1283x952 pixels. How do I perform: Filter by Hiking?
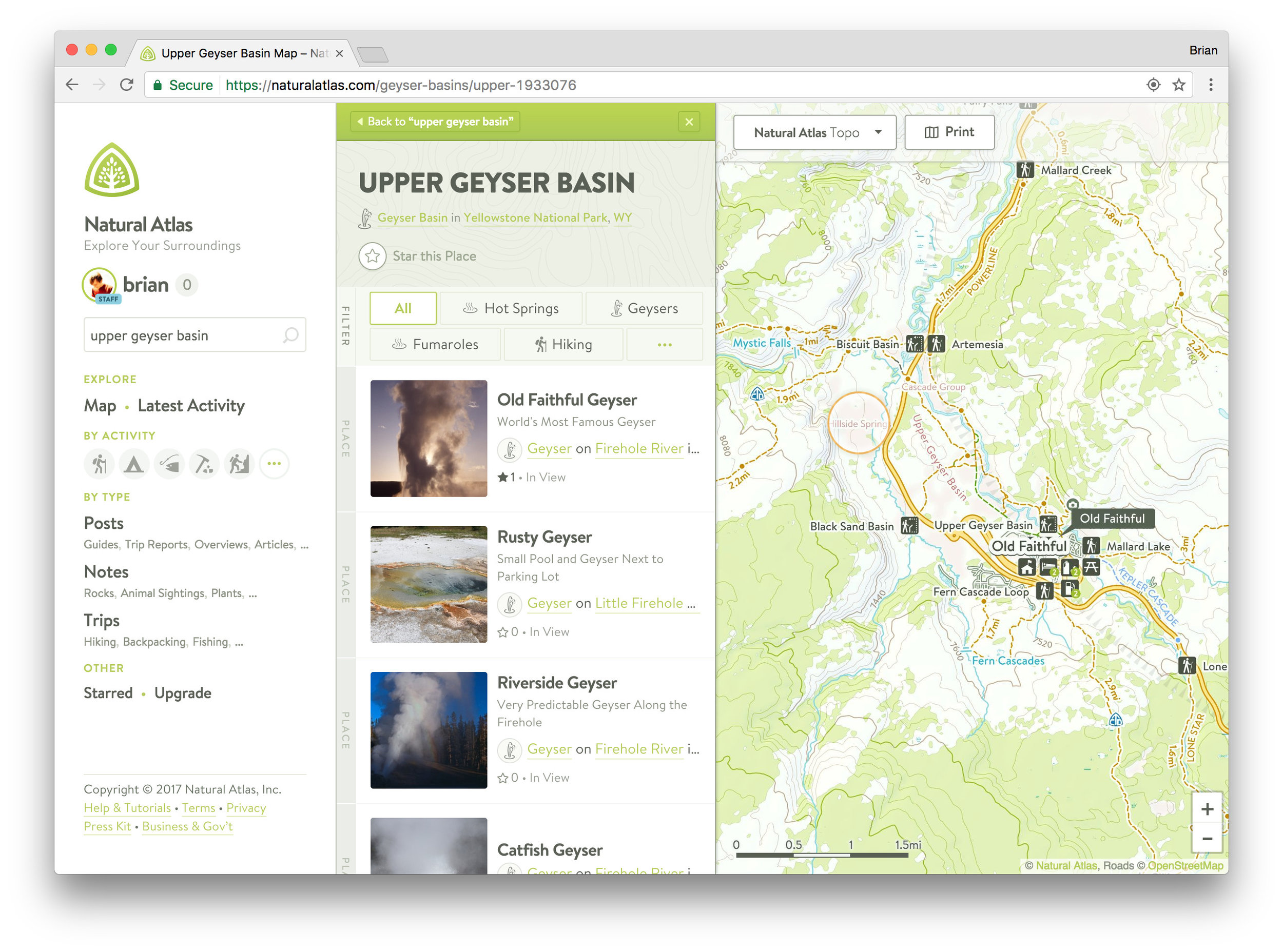tap(564, 345)
